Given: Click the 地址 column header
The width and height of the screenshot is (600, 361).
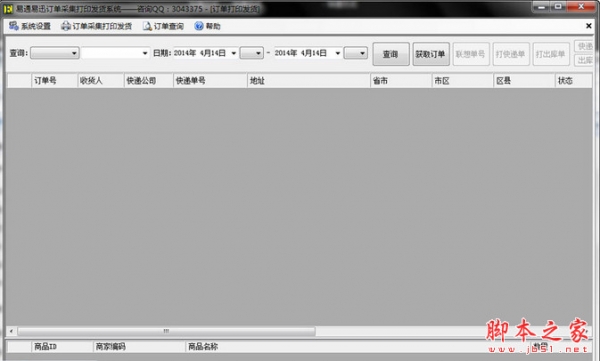Looking at the screenshot, I should 308,81.
